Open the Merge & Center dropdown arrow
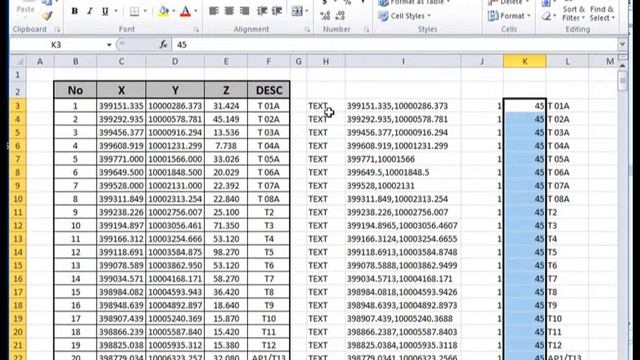The width and height of the screenshot is (640, 360). point(307,11)
